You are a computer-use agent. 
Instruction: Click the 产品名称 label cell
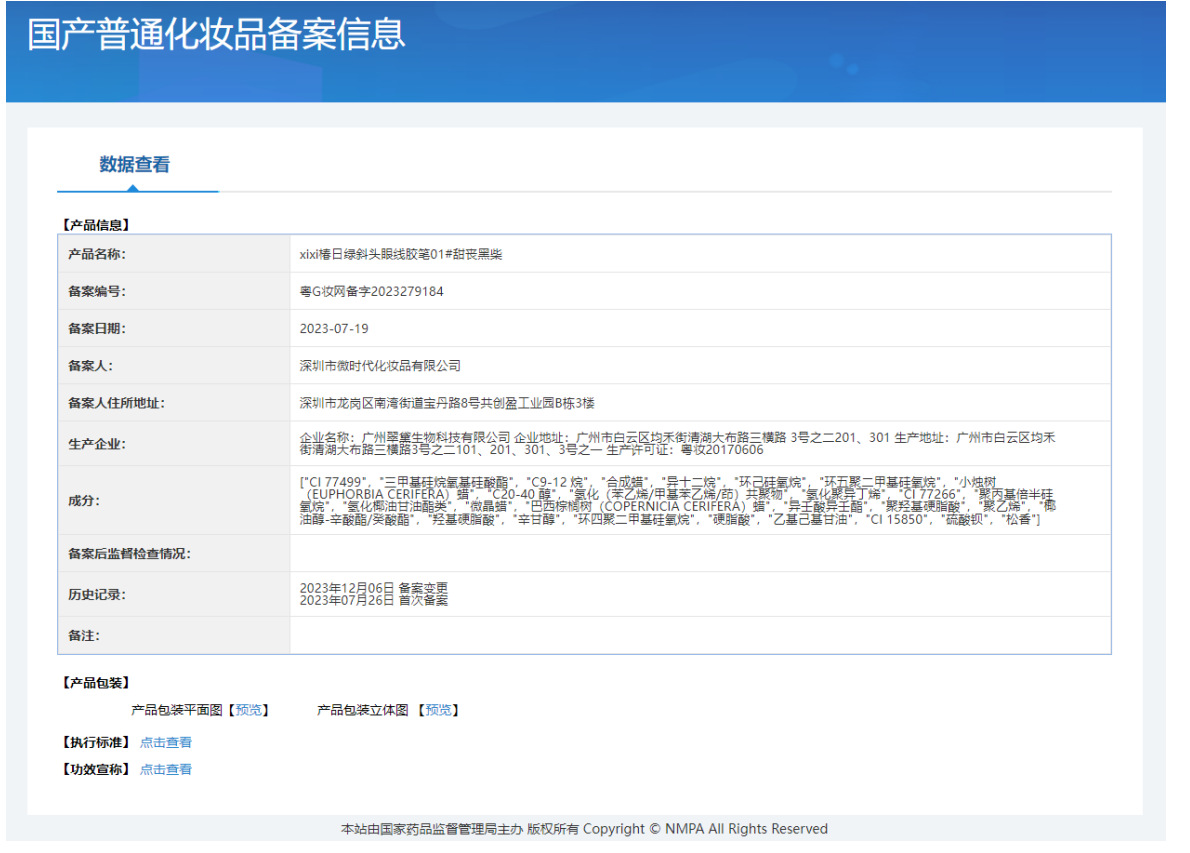click(x=174, y=253)
